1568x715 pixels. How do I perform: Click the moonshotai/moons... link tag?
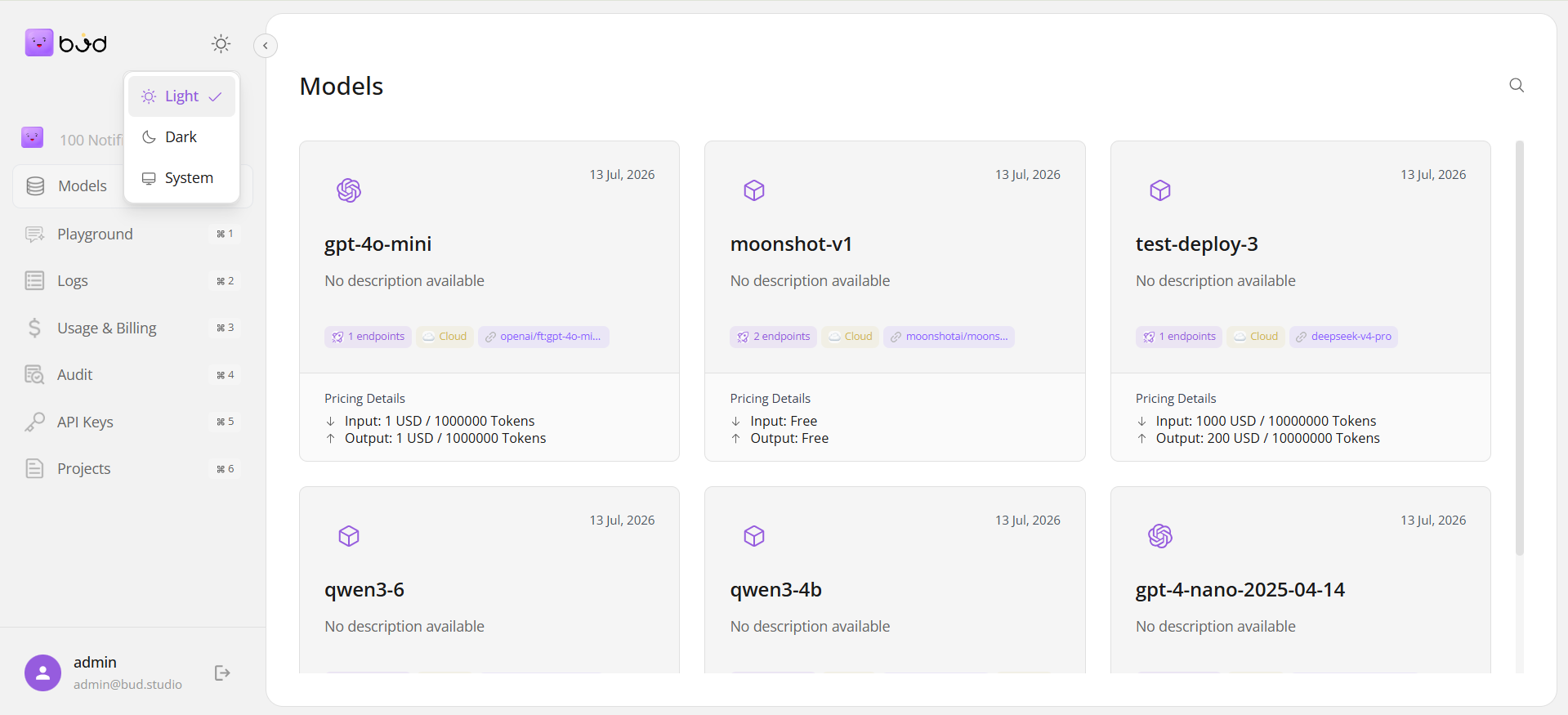point(949,337)
